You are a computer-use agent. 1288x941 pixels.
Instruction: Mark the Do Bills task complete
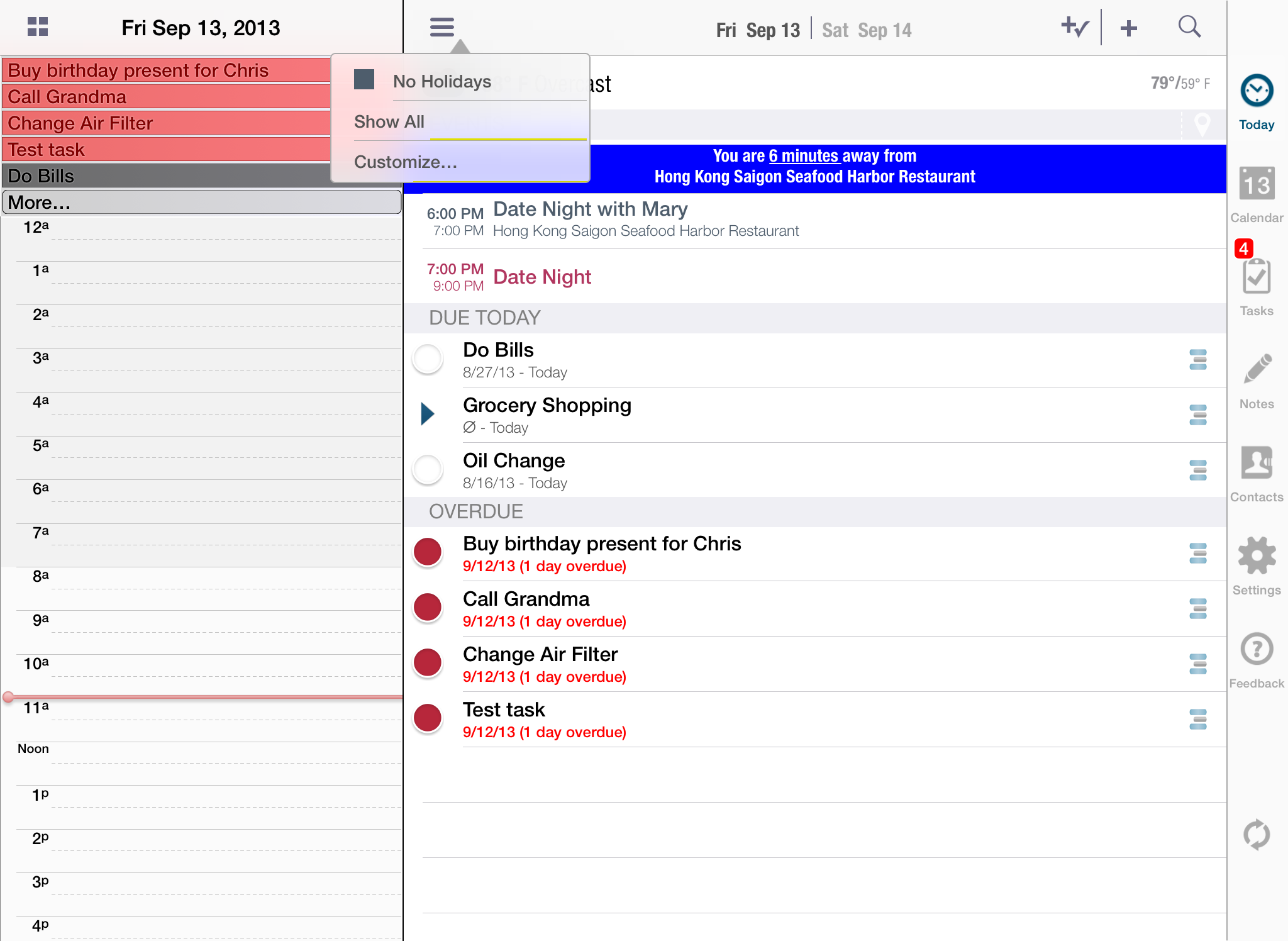click(x=427, y=359)
